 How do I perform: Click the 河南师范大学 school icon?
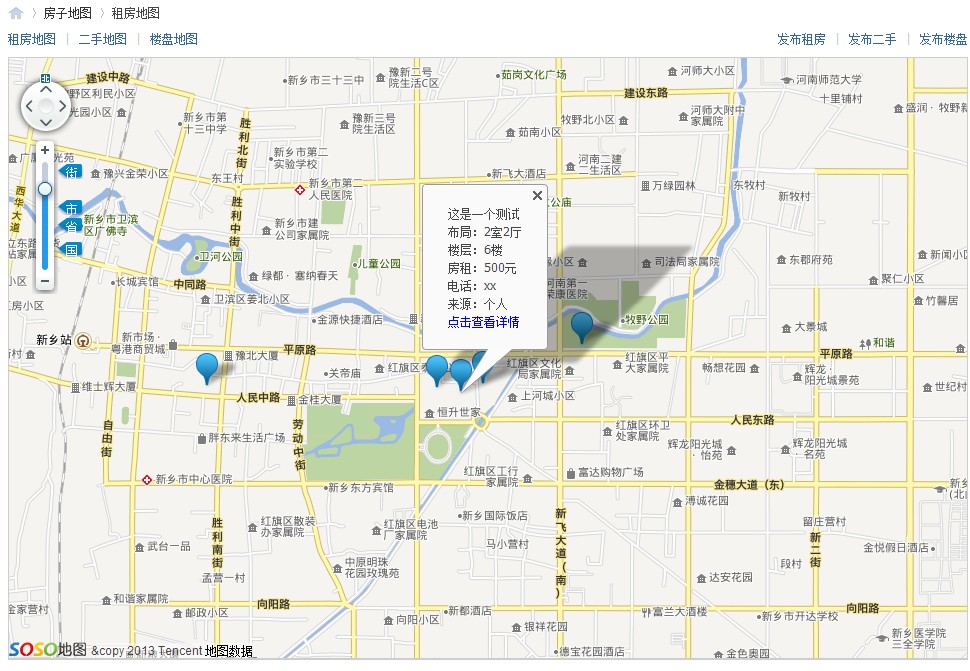[787, 80]
